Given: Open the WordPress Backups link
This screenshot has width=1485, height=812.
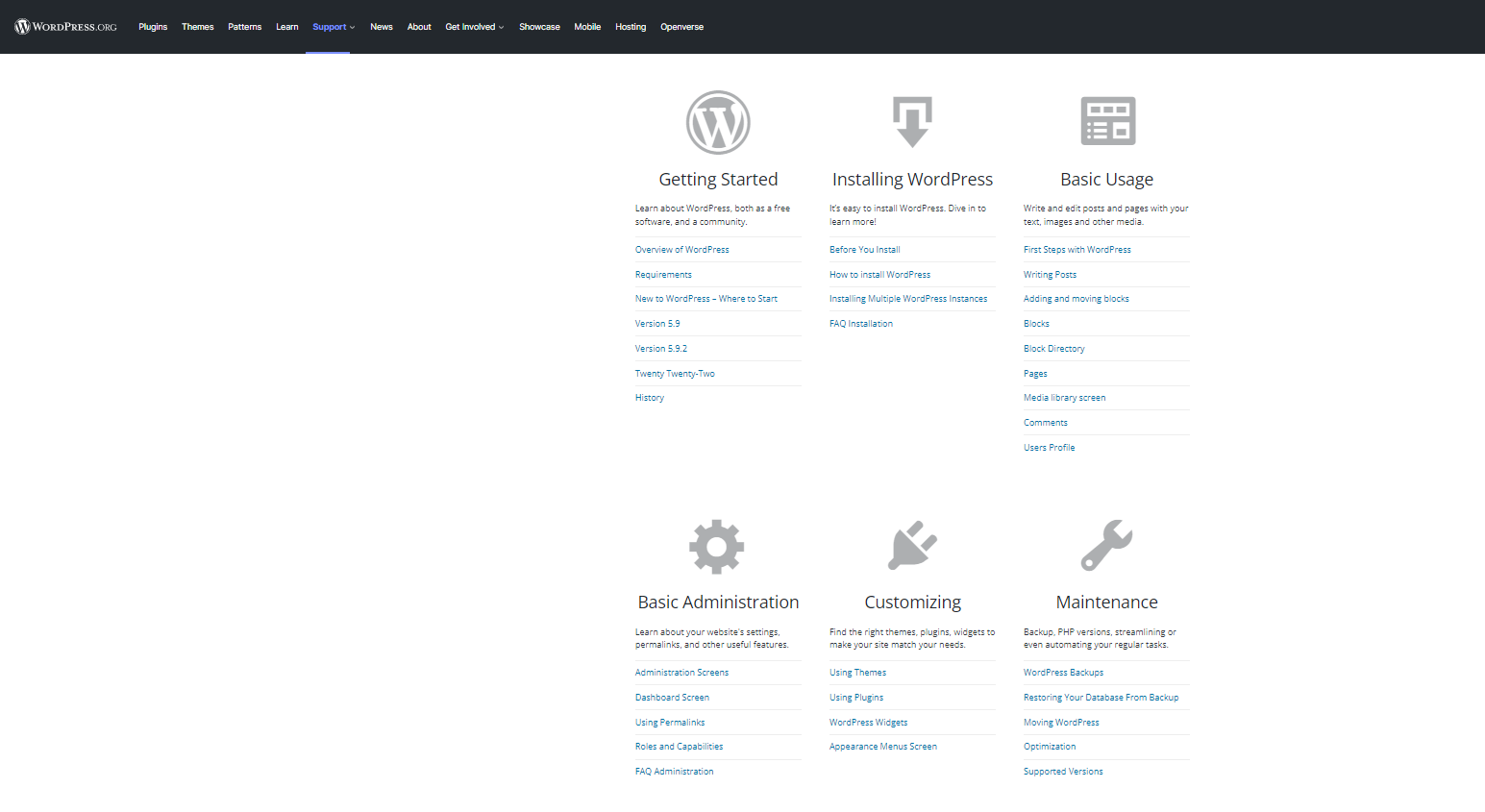Looking at the screenshot, I should [x=1064, y=673].
